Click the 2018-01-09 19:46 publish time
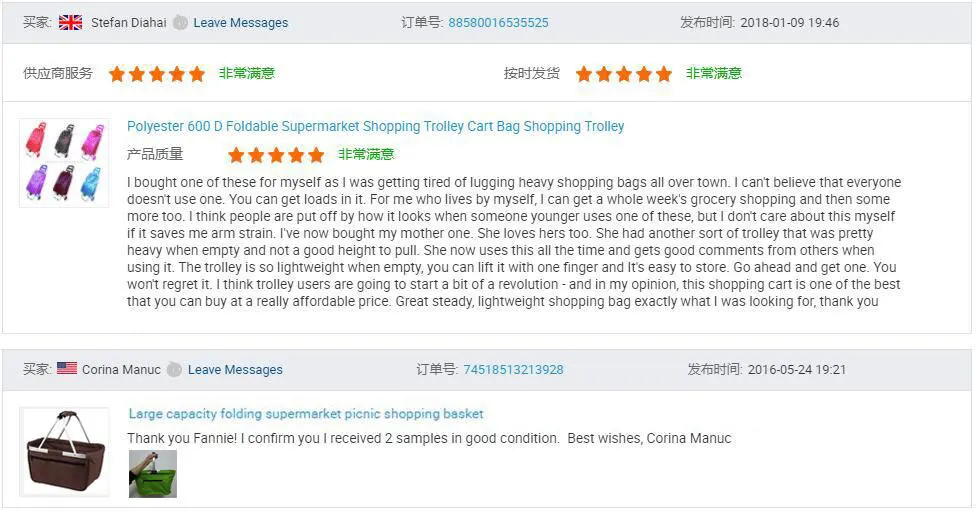This screenshot has height=511, width=976. pyautogui.click(x=790, y=22)
